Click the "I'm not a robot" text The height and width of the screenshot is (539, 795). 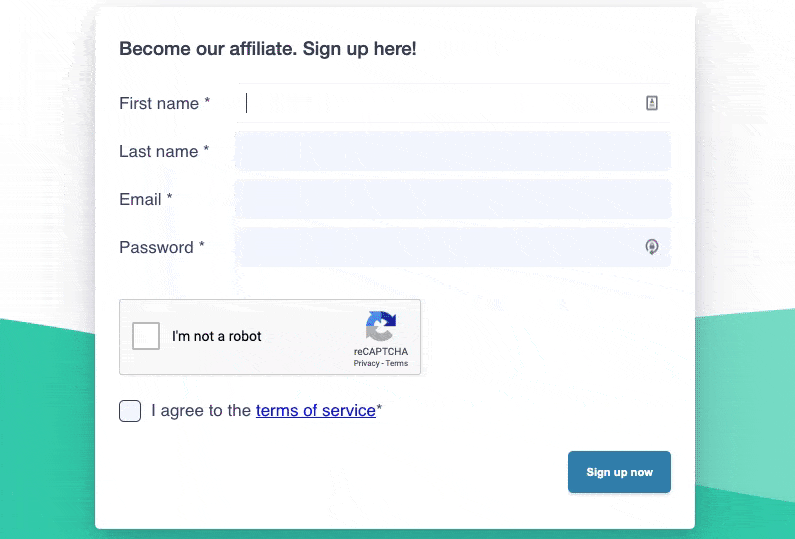[217, 336]
